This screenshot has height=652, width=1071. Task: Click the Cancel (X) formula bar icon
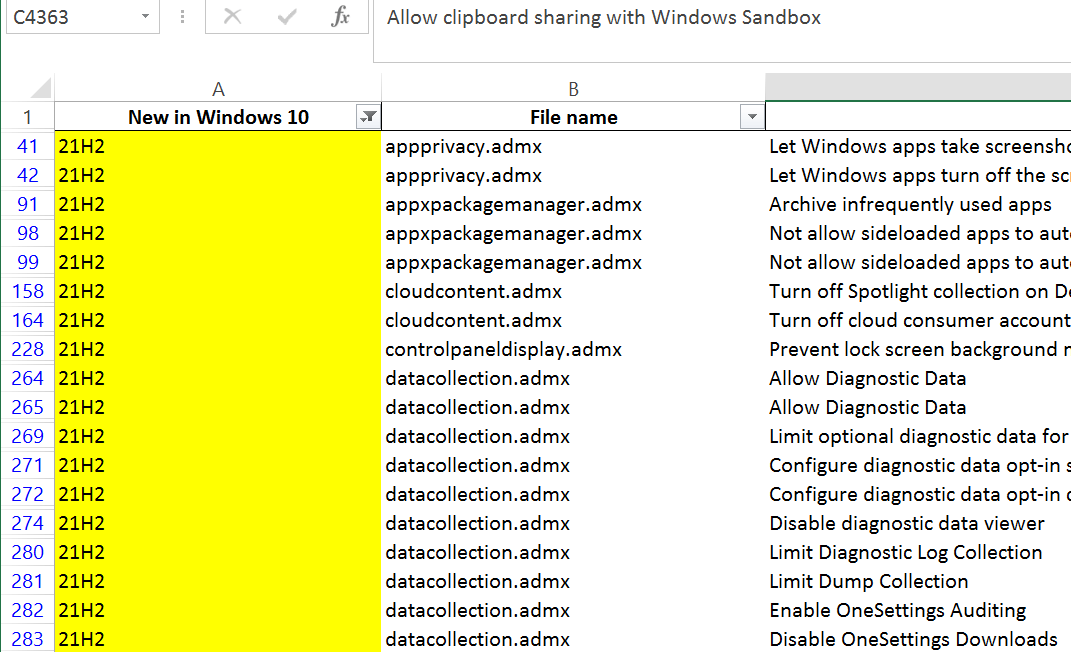point(232,16)
